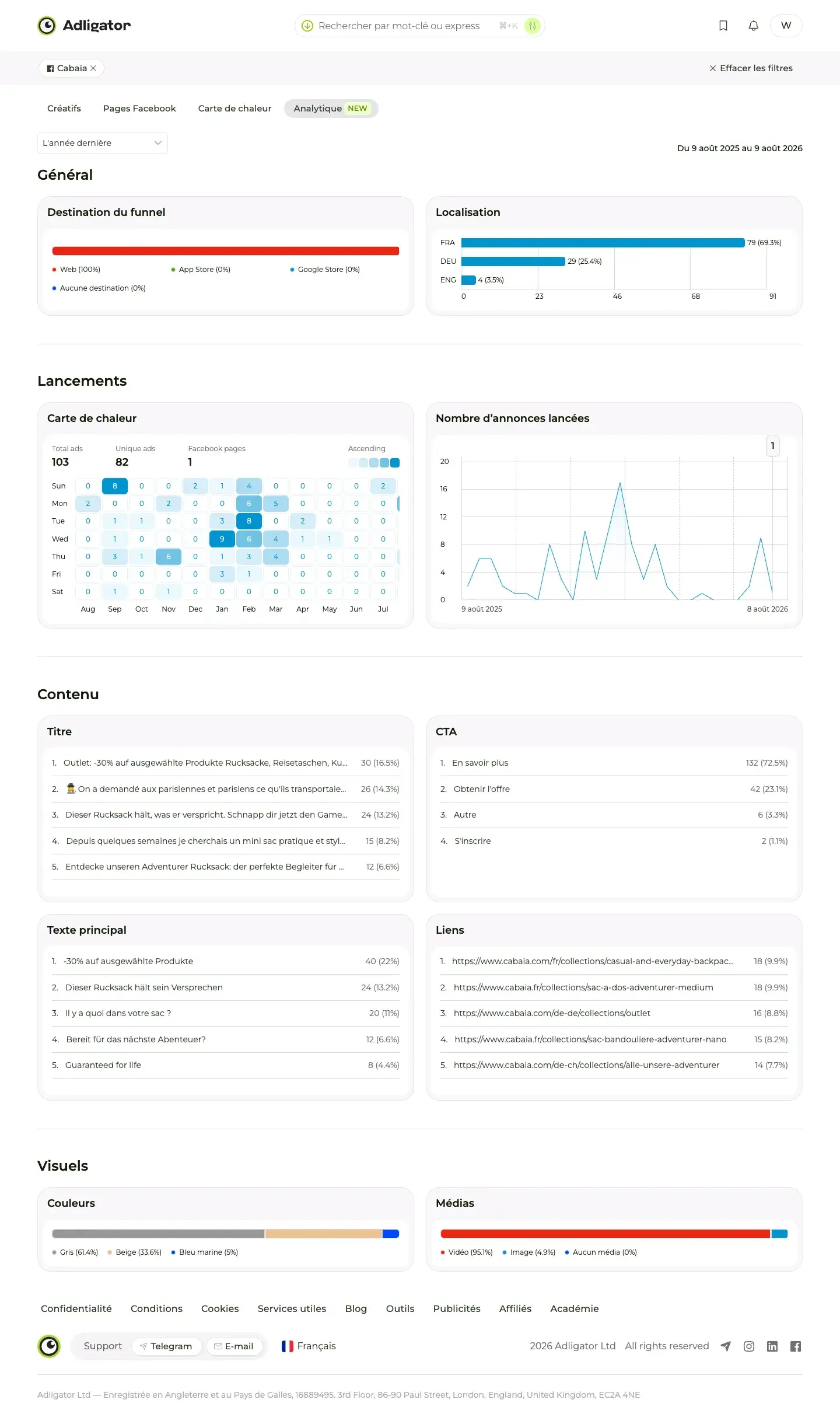
Task: Open notifications bell icon
Action: click(x=754, y=26)
